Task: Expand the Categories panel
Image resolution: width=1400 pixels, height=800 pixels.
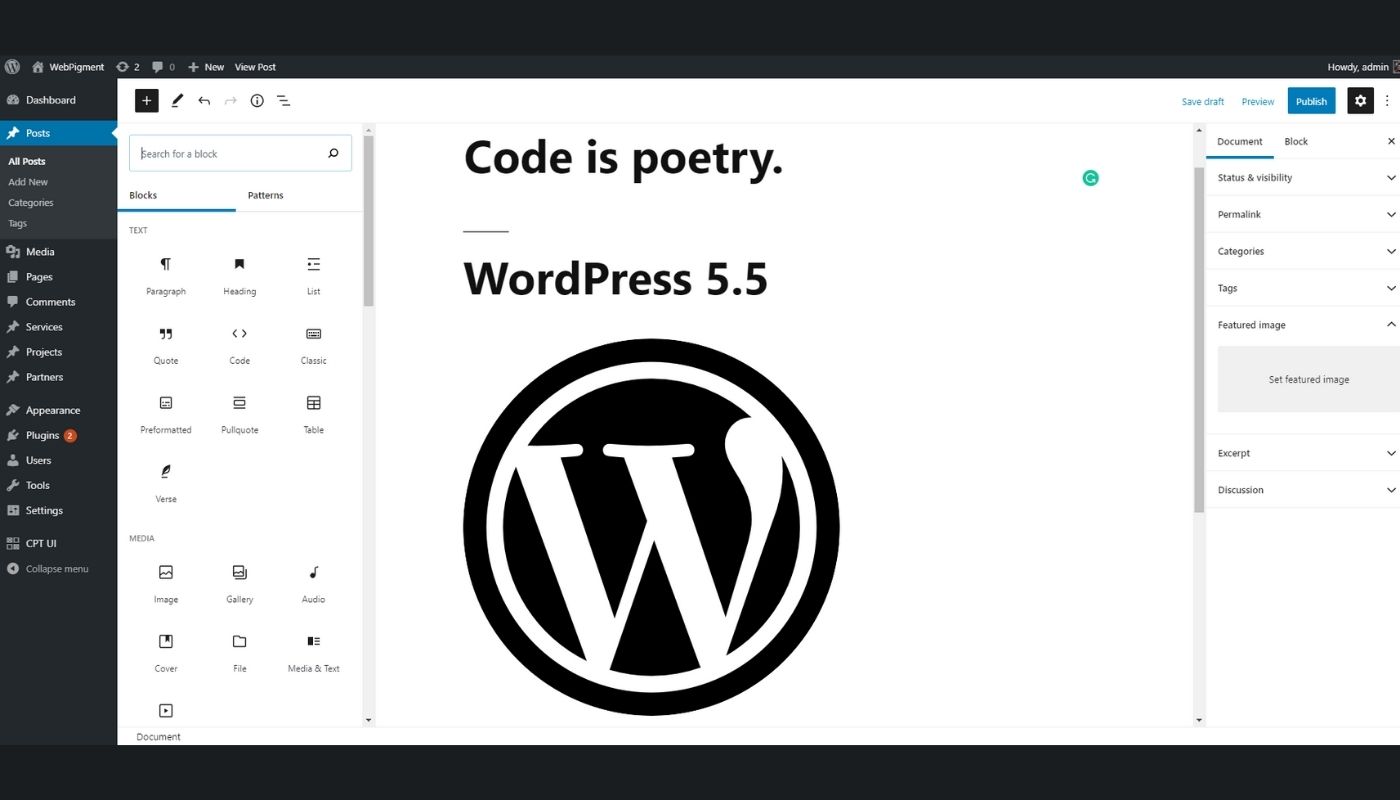Action: [1303, 251]
